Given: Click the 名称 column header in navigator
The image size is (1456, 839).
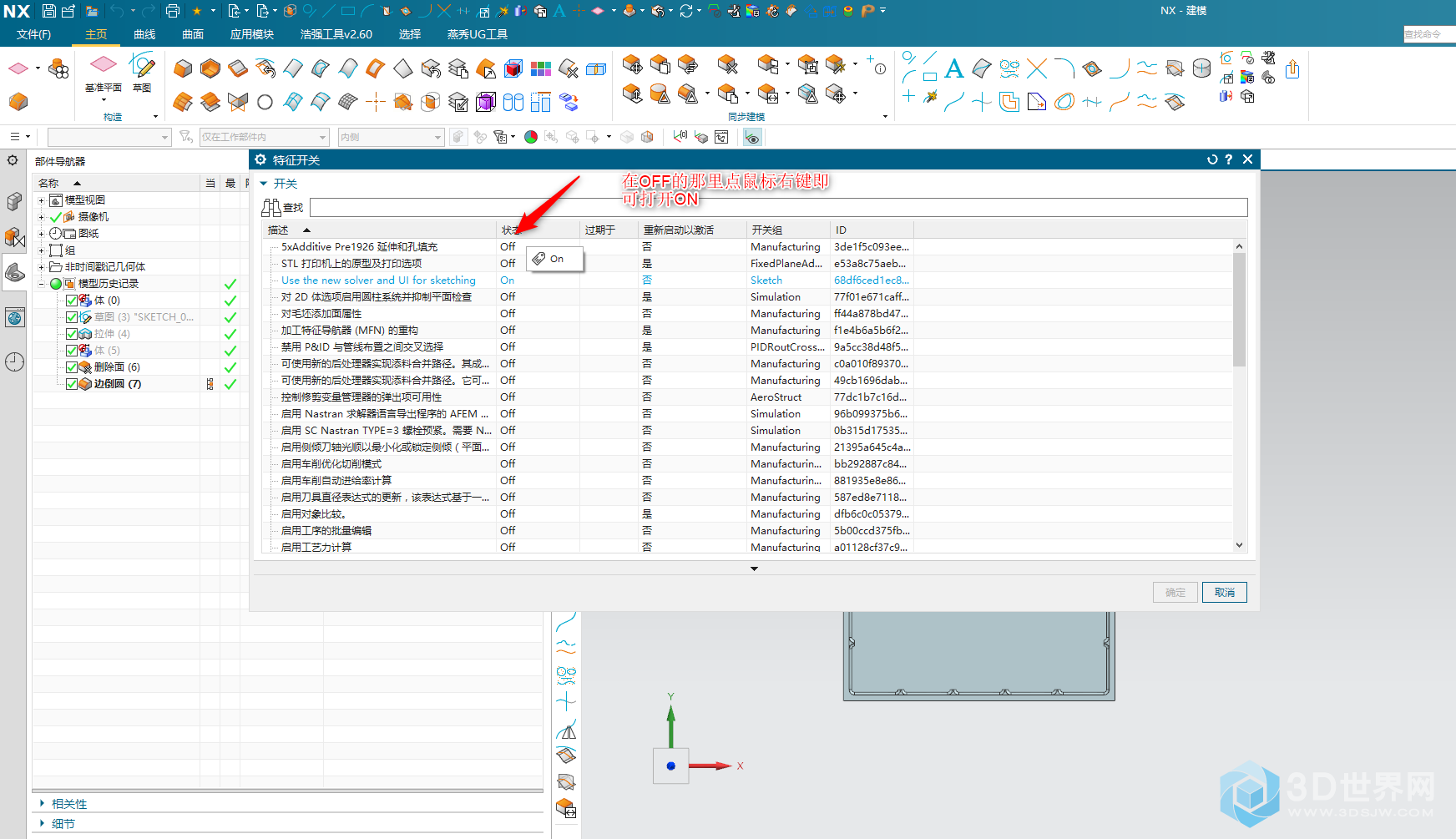Looking at the screenshot, I should pyautogui.click(x=117, y=183).
